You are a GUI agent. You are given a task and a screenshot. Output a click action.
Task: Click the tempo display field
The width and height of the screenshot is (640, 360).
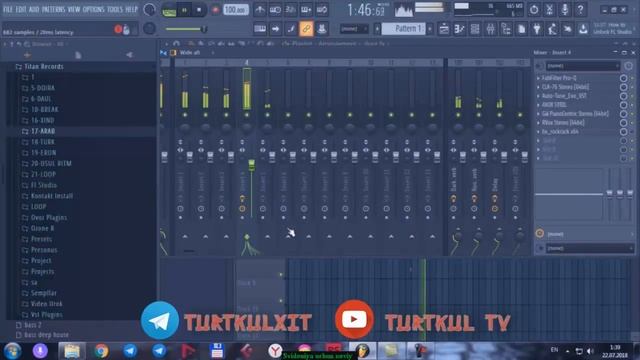coord(236,9)
